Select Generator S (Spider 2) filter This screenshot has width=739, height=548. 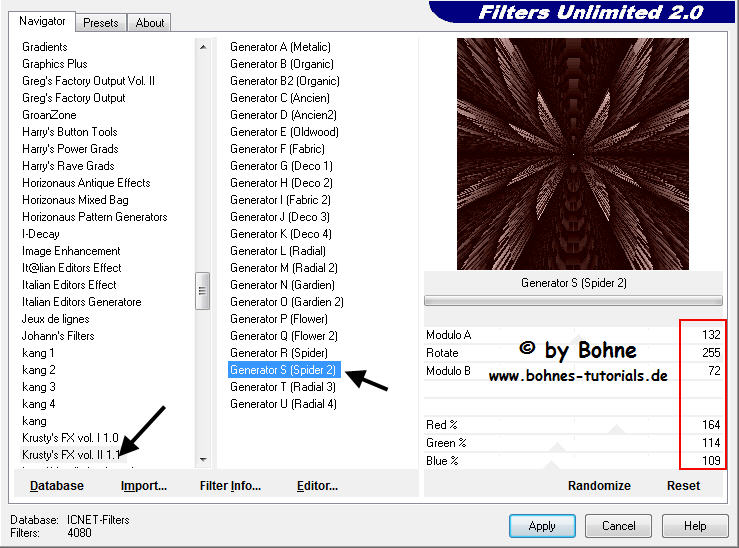(286, 370)
